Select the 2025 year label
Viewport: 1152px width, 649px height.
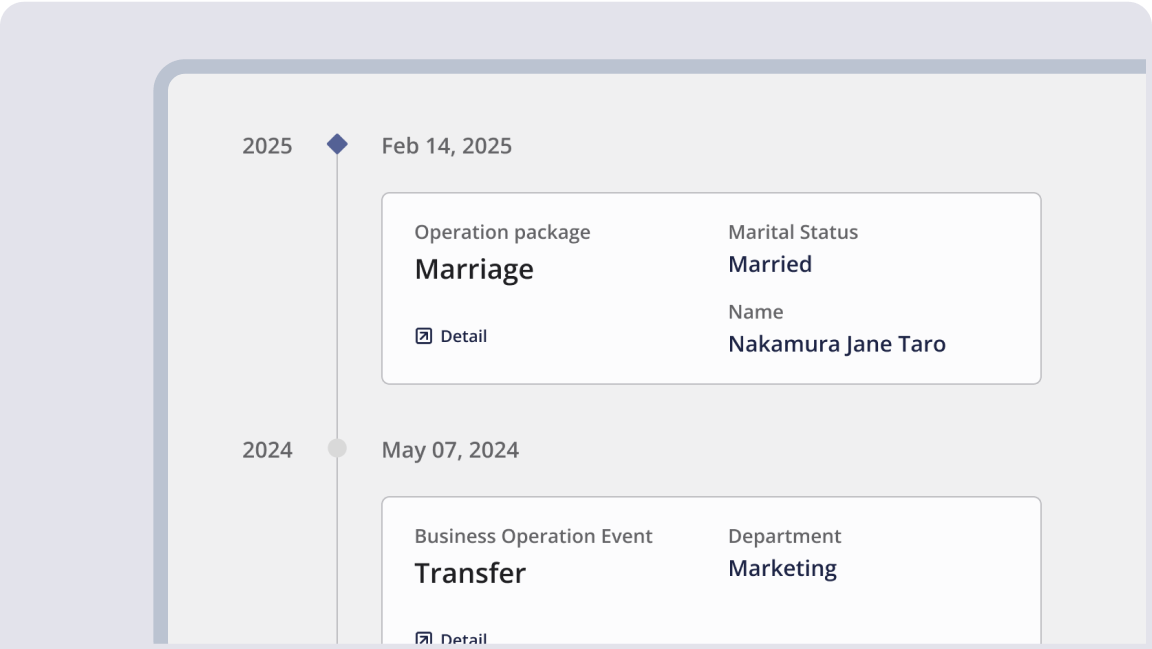(267, 146)
